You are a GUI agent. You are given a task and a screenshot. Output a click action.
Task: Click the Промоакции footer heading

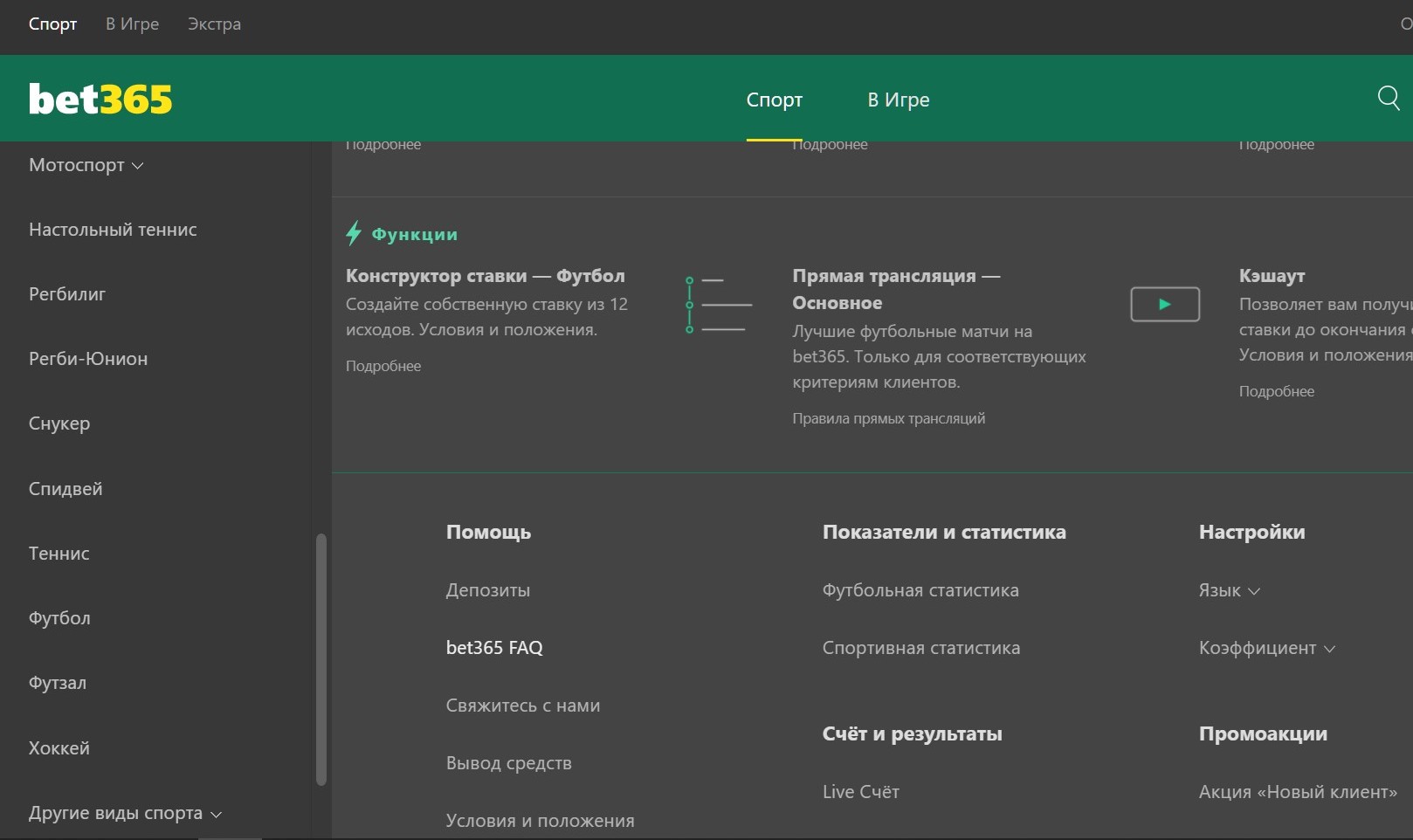pos(1264,734)
